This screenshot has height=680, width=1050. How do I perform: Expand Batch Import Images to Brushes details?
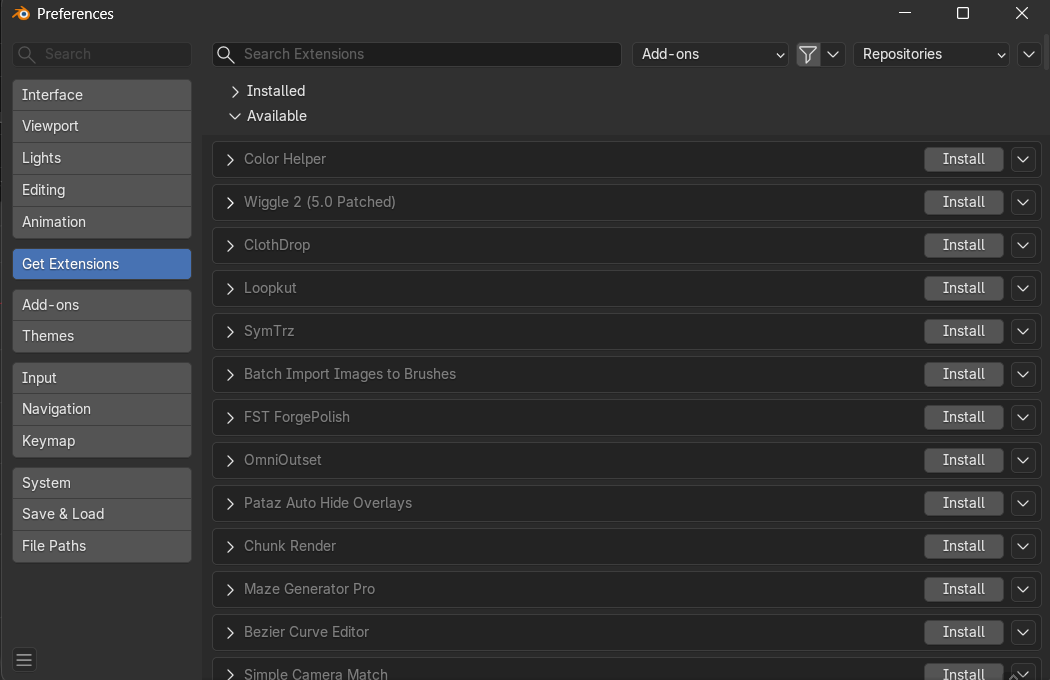coord(230,374)
